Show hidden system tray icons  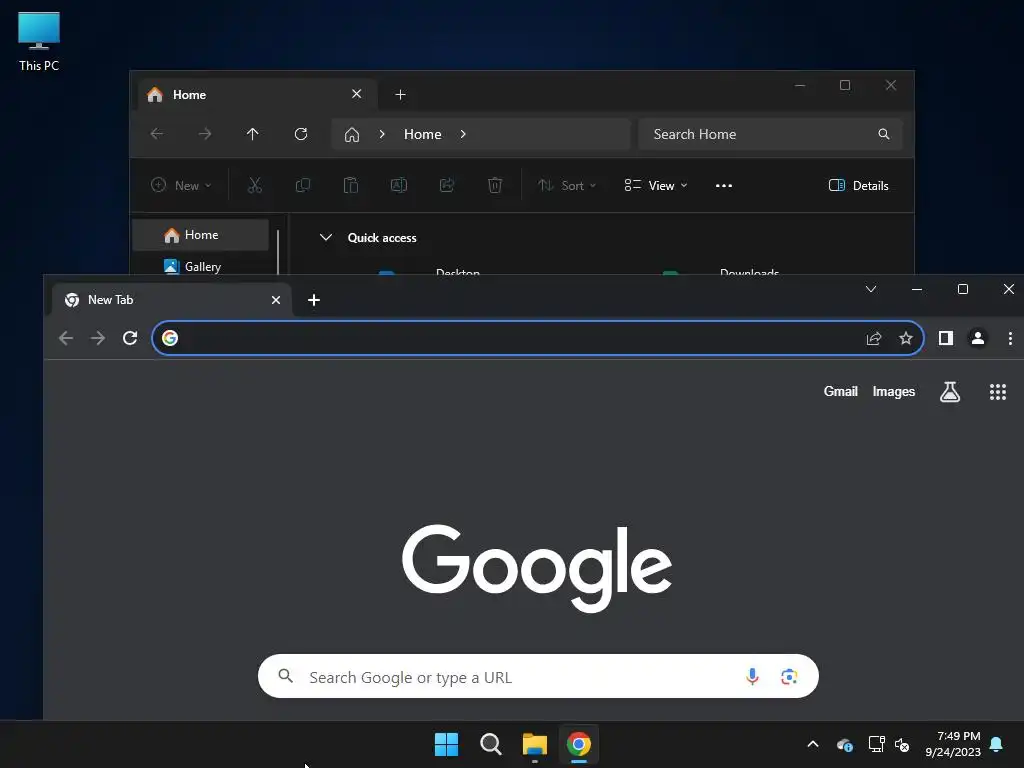click(813, 744)
